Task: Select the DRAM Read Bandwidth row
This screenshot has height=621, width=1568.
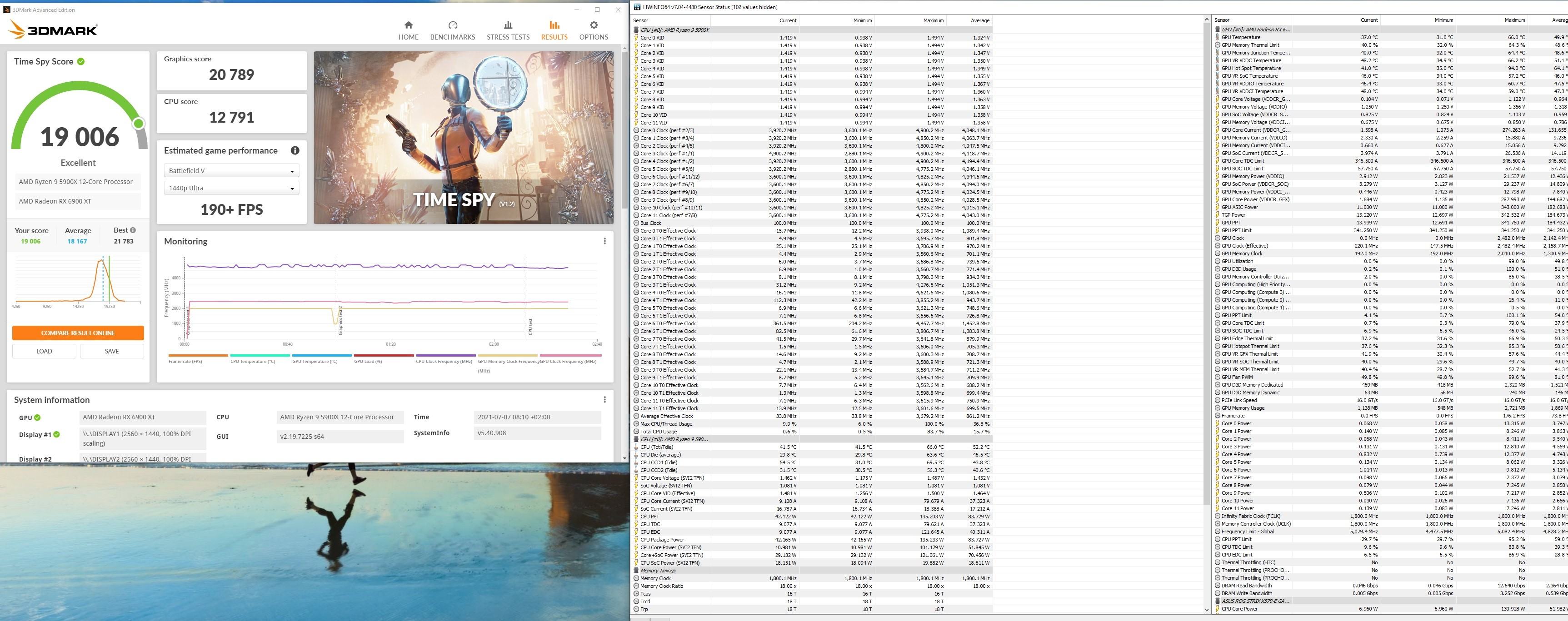Action: [1391, 586]
